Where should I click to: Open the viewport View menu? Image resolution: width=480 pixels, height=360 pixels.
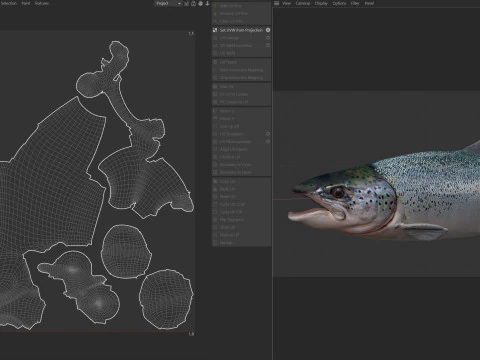point(287,3)
